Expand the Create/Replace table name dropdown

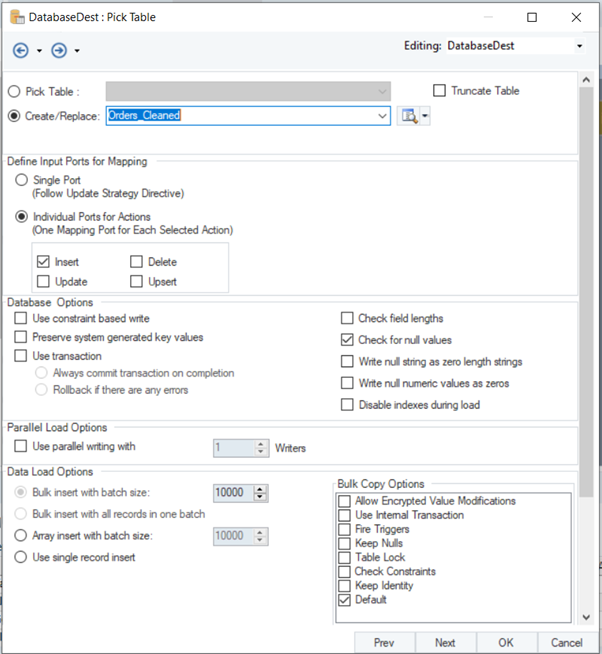[382, 117]
